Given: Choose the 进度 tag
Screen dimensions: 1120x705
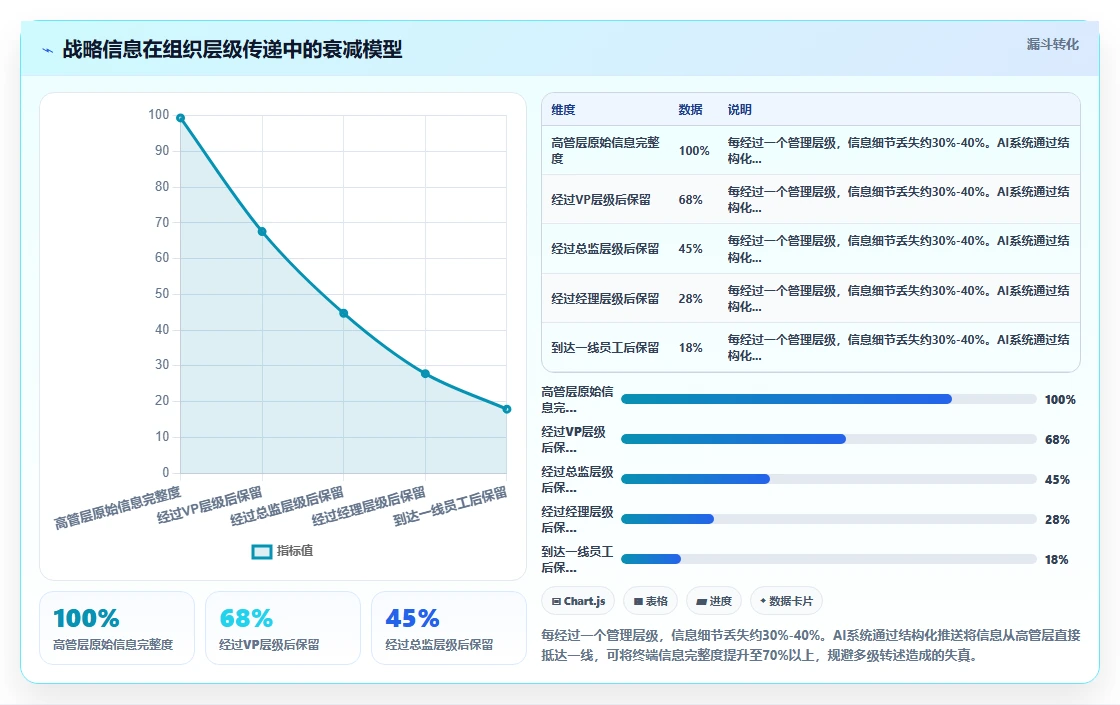Looking at the screenshot, I should point(714,601).
